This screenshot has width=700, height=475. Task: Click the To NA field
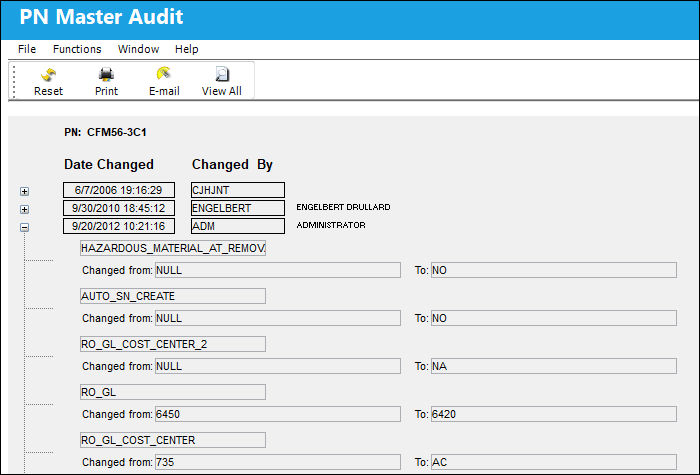click(x=554, y=366)
